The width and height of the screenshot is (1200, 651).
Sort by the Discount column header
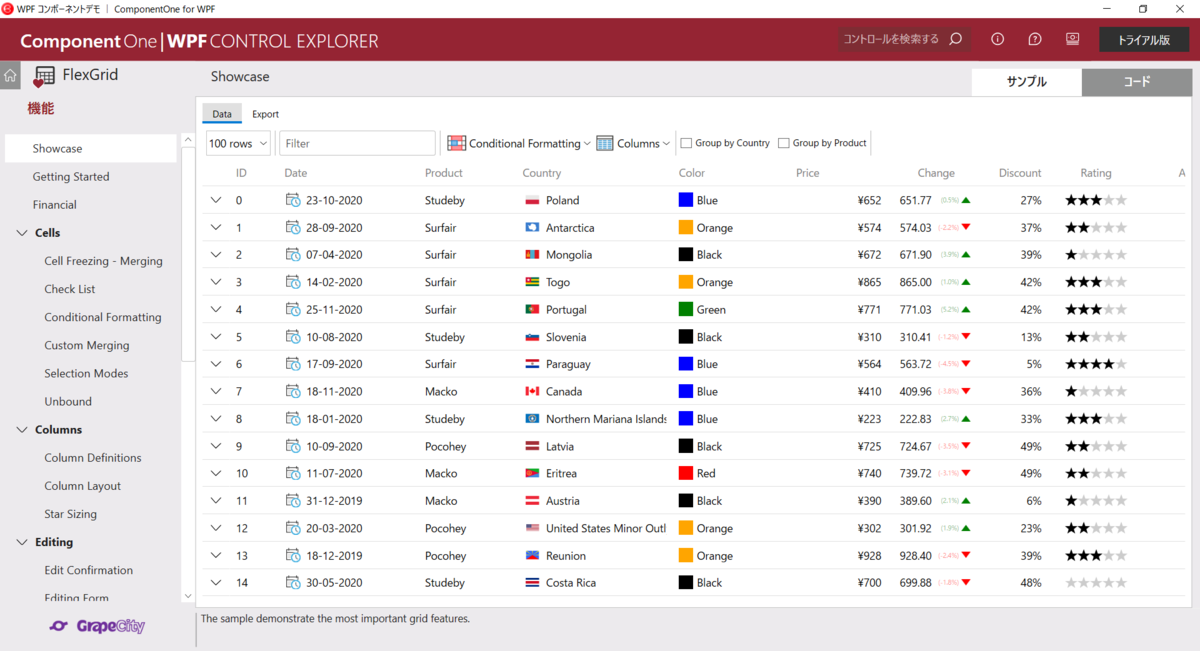tap(1020, 173)
